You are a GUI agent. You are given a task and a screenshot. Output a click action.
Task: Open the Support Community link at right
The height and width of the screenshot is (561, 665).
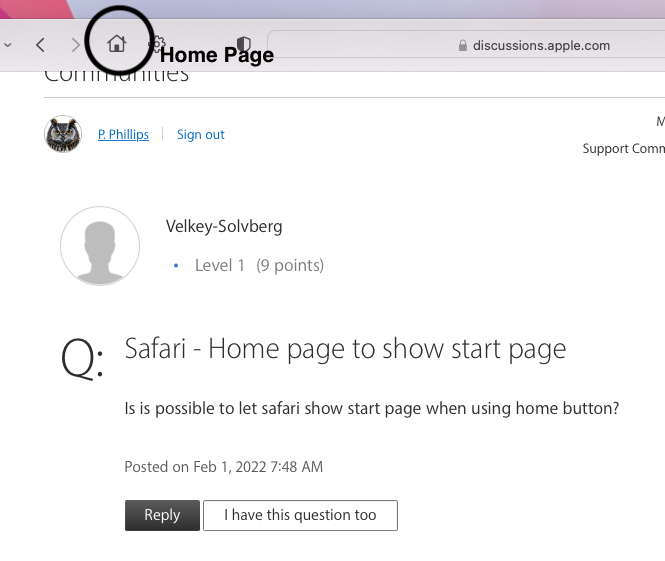(x=623, y=148)
